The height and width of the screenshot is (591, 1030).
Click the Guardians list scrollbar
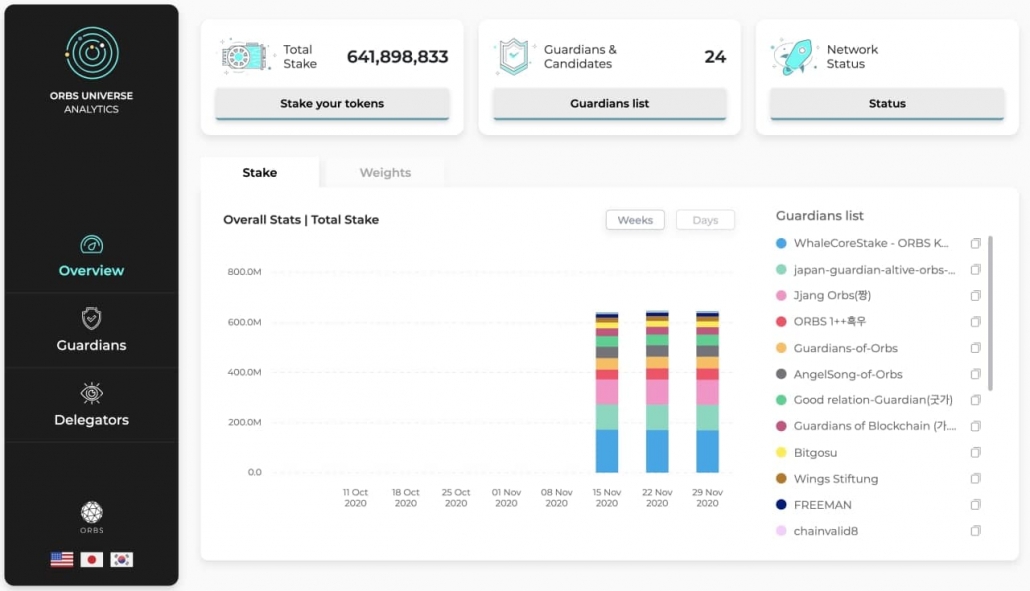(990, 313)
